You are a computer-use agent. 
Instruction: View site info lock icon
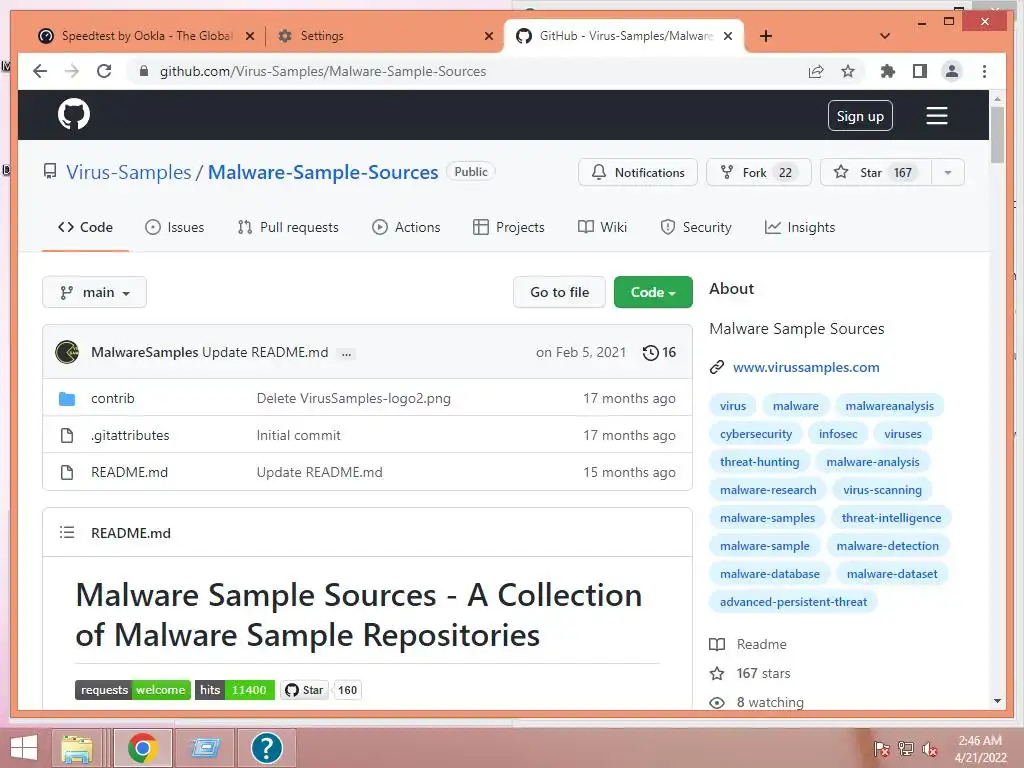(x=144, y=71)
